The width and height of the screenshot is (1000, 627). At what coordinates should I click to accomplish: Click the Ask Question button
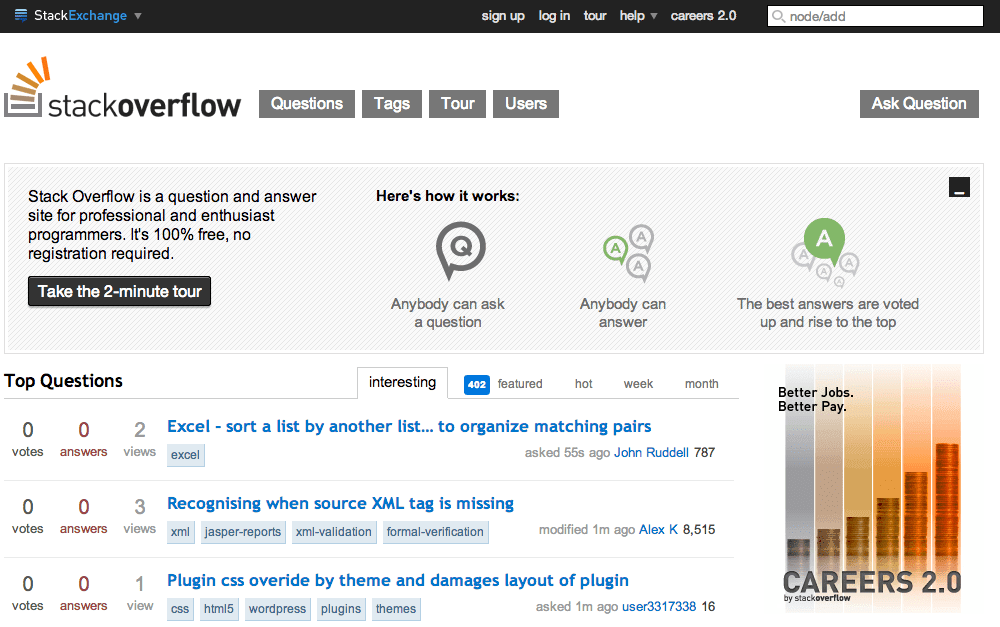919,104
